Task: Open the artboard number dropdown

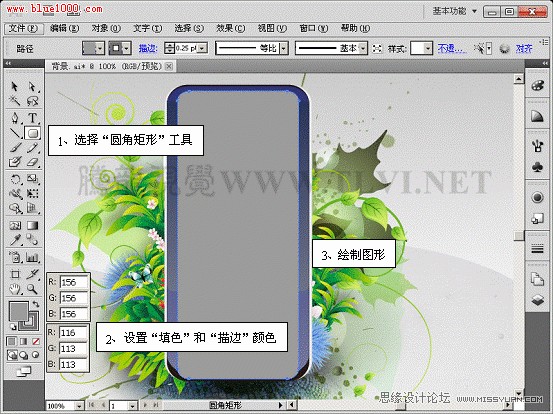Action: coord(132,406)
